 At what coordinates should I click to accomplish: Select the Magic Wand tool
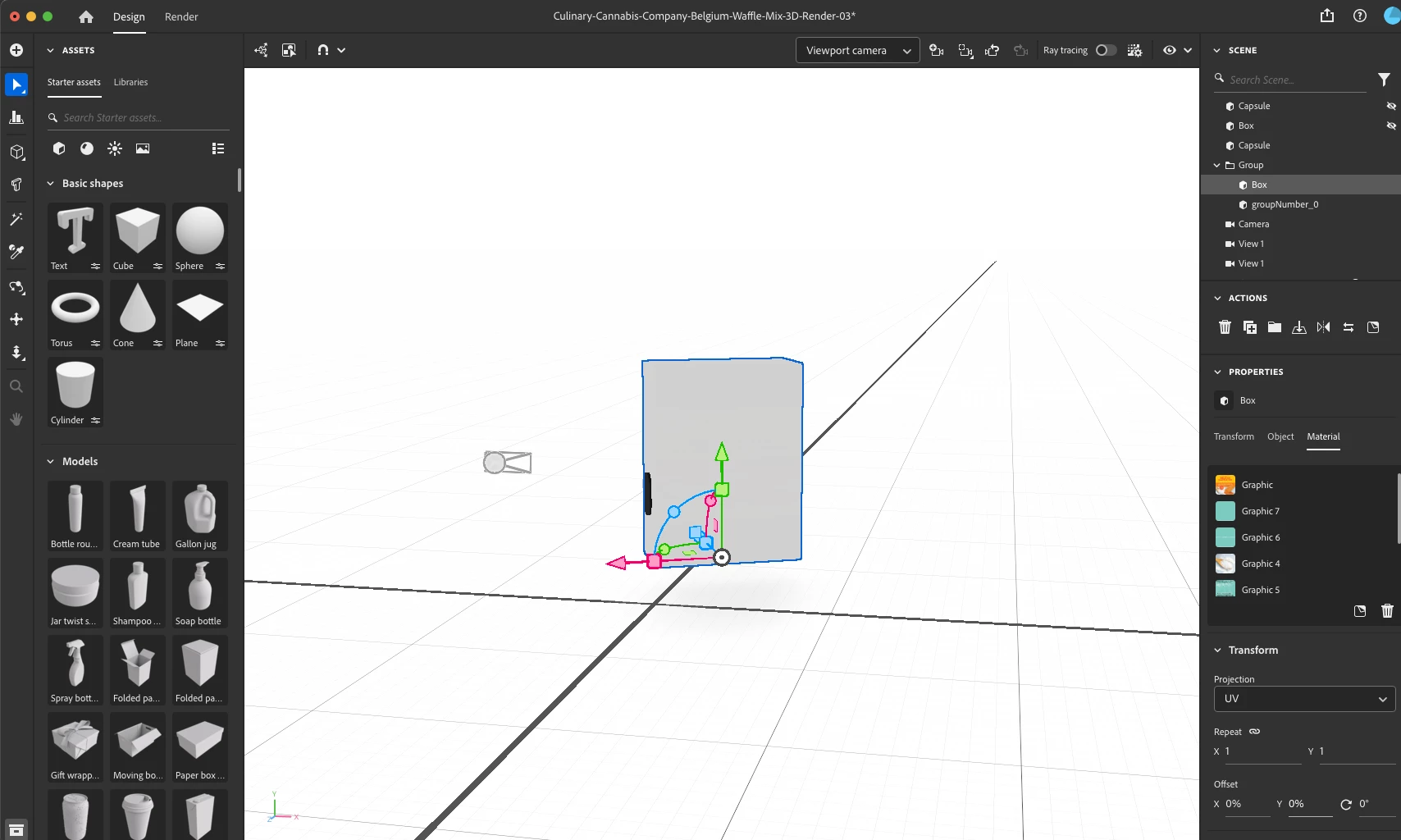(x=16, y=219)
